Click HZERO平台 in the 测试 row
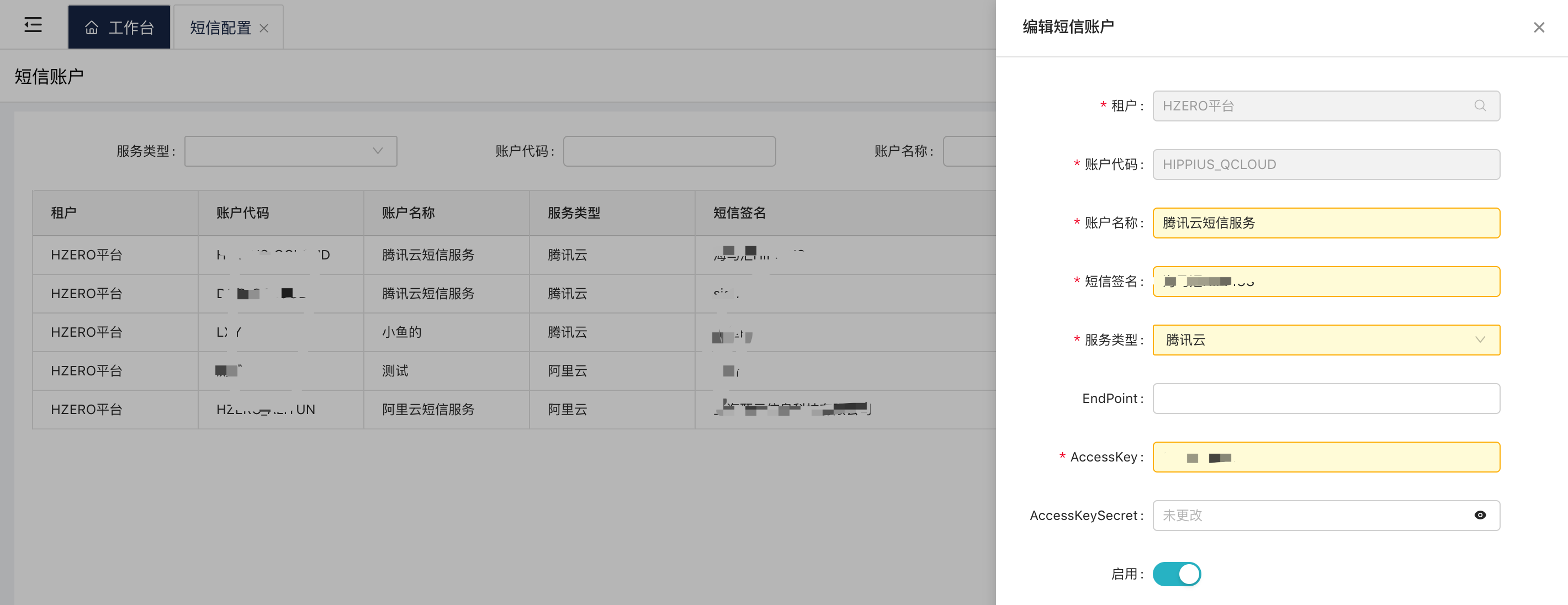Image resolution: width=1568 pixels, height=605 pixels. (87, 370)
